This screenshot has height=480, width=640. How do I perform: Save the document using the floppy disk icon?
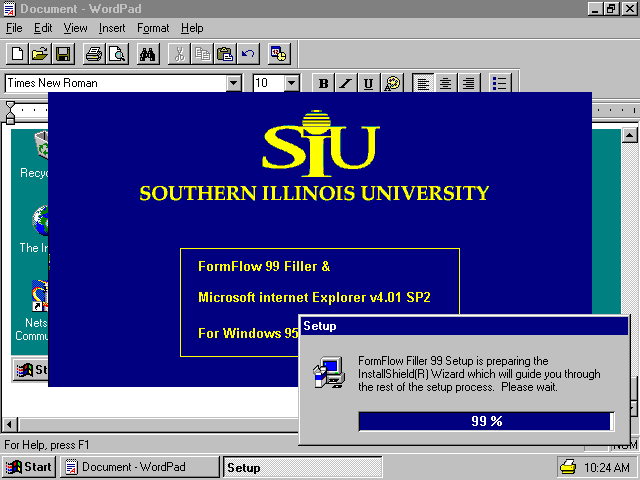click(62, 54)
